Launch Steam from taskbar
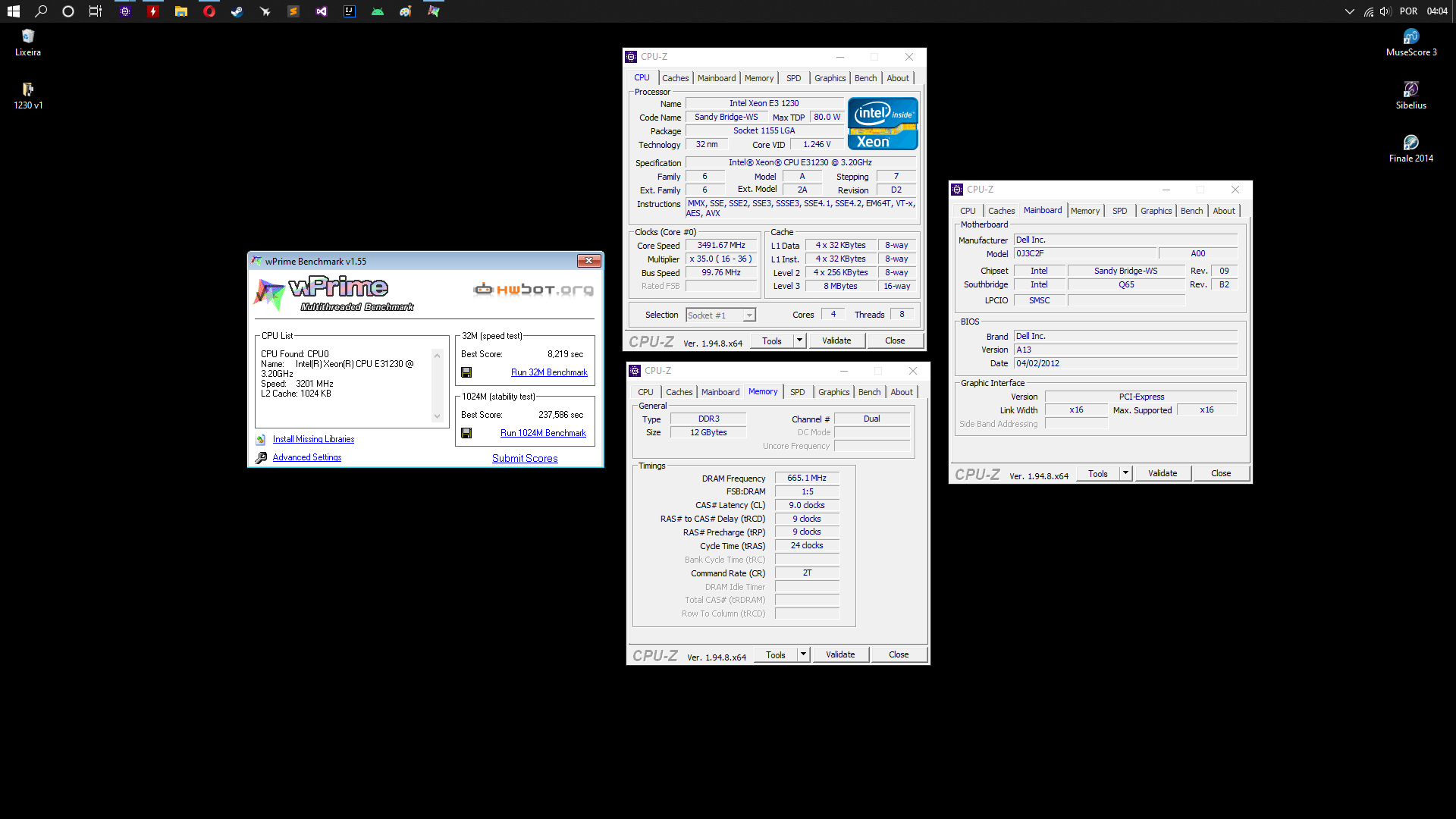Image resolution: width=1456 pixels, height=819 pixels. [x=237, y=11]
